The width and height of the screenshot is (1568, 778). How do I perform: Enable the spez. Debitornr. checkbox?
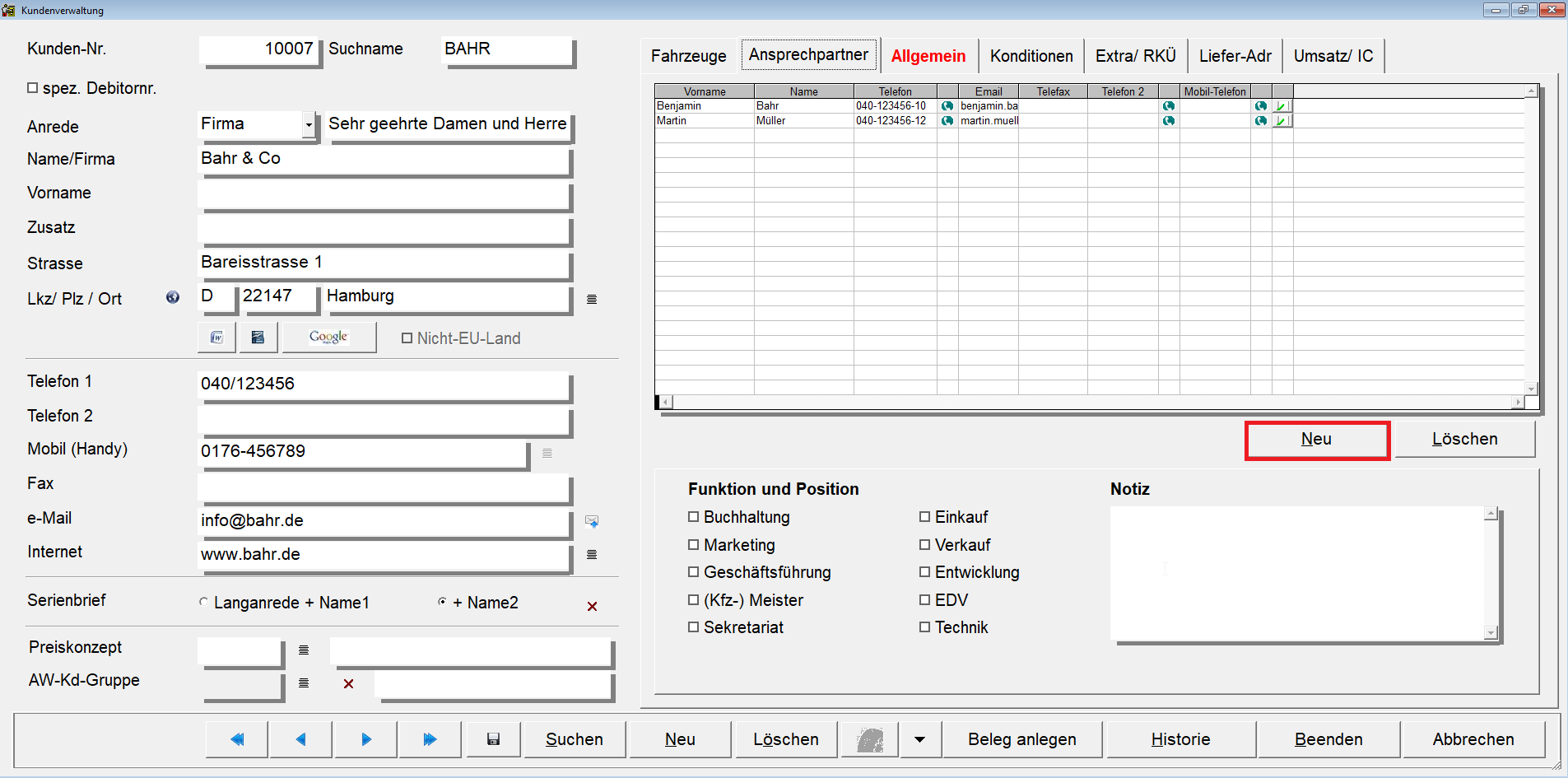coord(33,87)
